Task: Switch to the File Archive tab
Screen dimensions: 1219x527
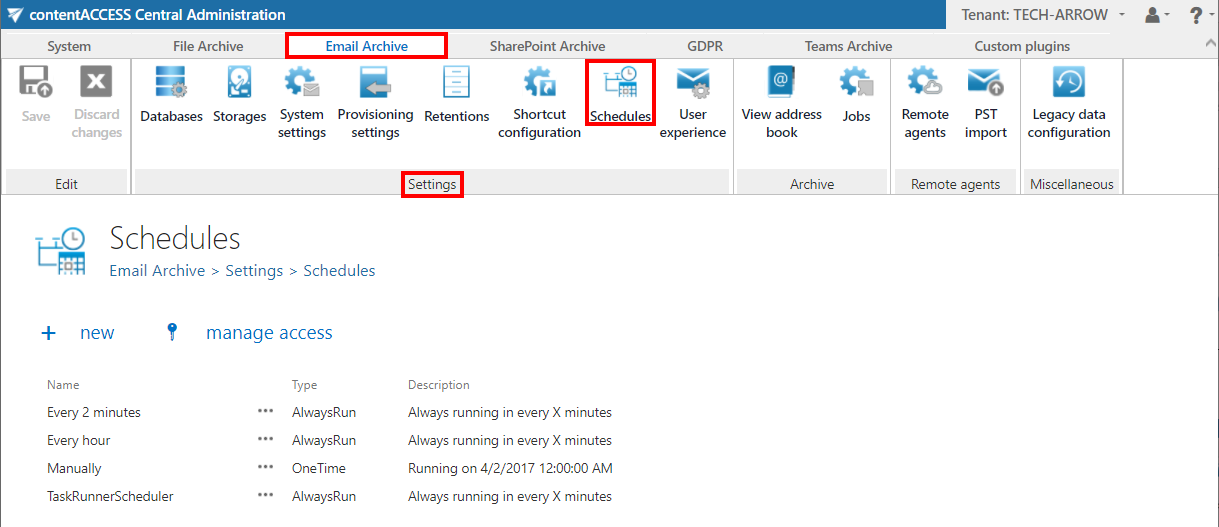Action: [x=208, y=46]
